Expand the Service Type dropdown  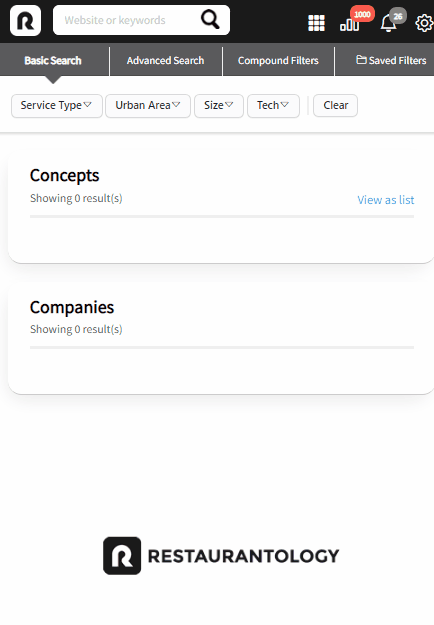[x=57, y=106]
